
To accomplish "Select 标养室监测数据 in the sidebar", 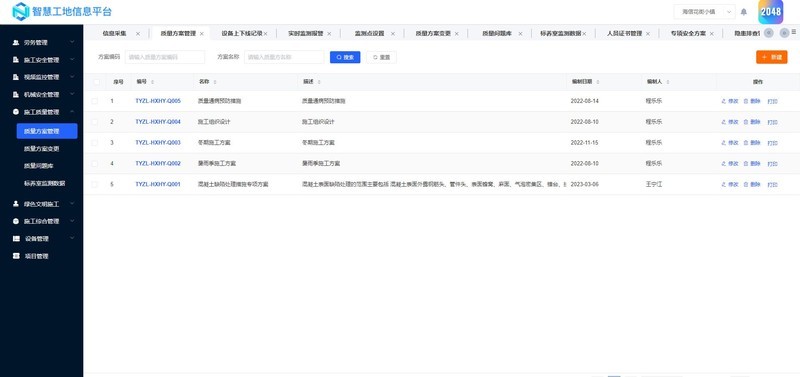I will 44,184.
